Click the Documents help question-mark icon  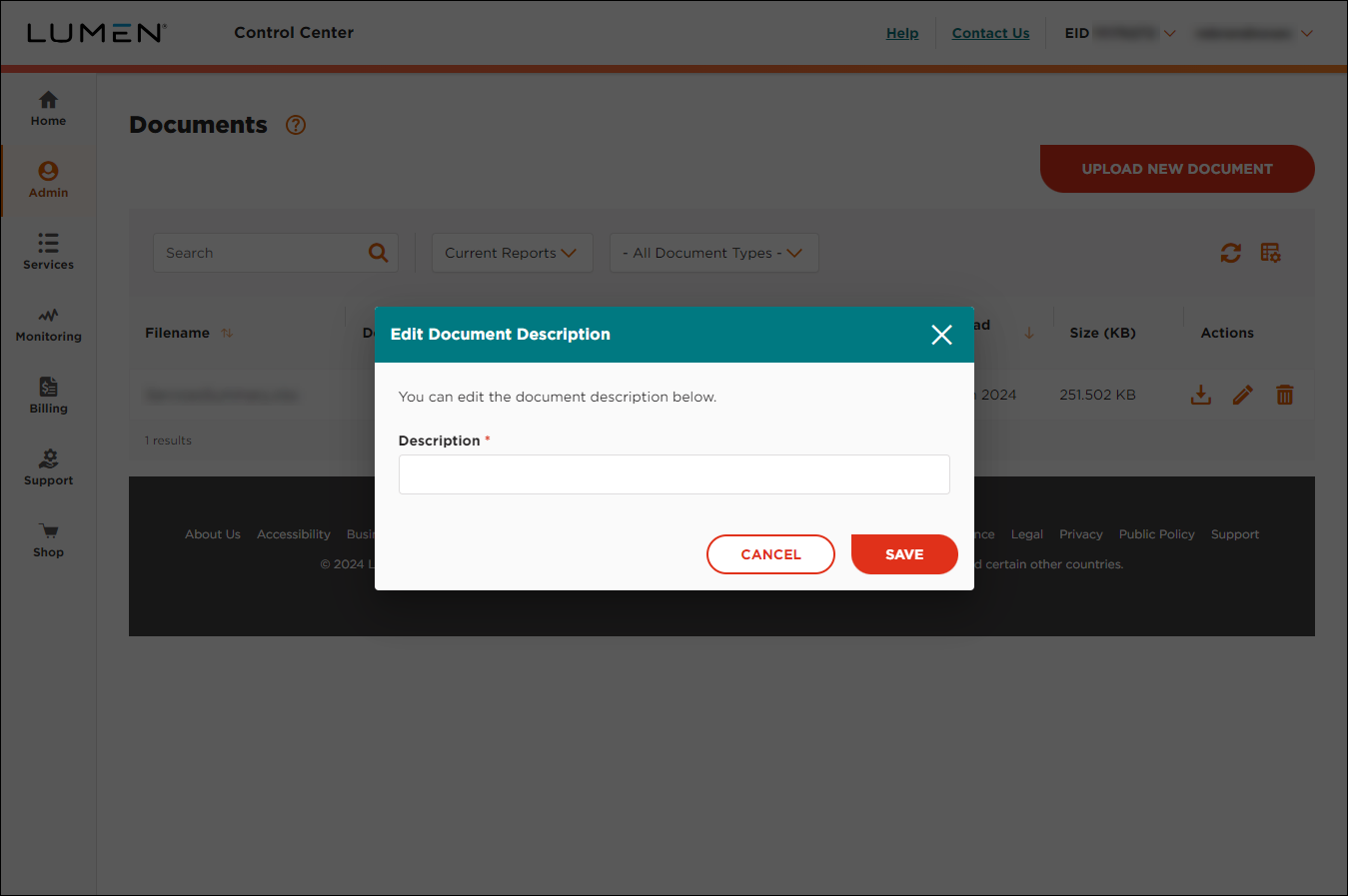coord(296,125)
